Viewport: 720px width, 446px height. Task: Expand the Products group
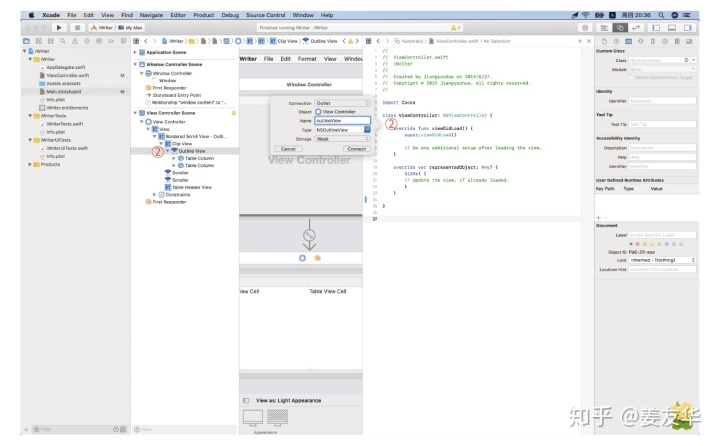[x=30, y=164]
